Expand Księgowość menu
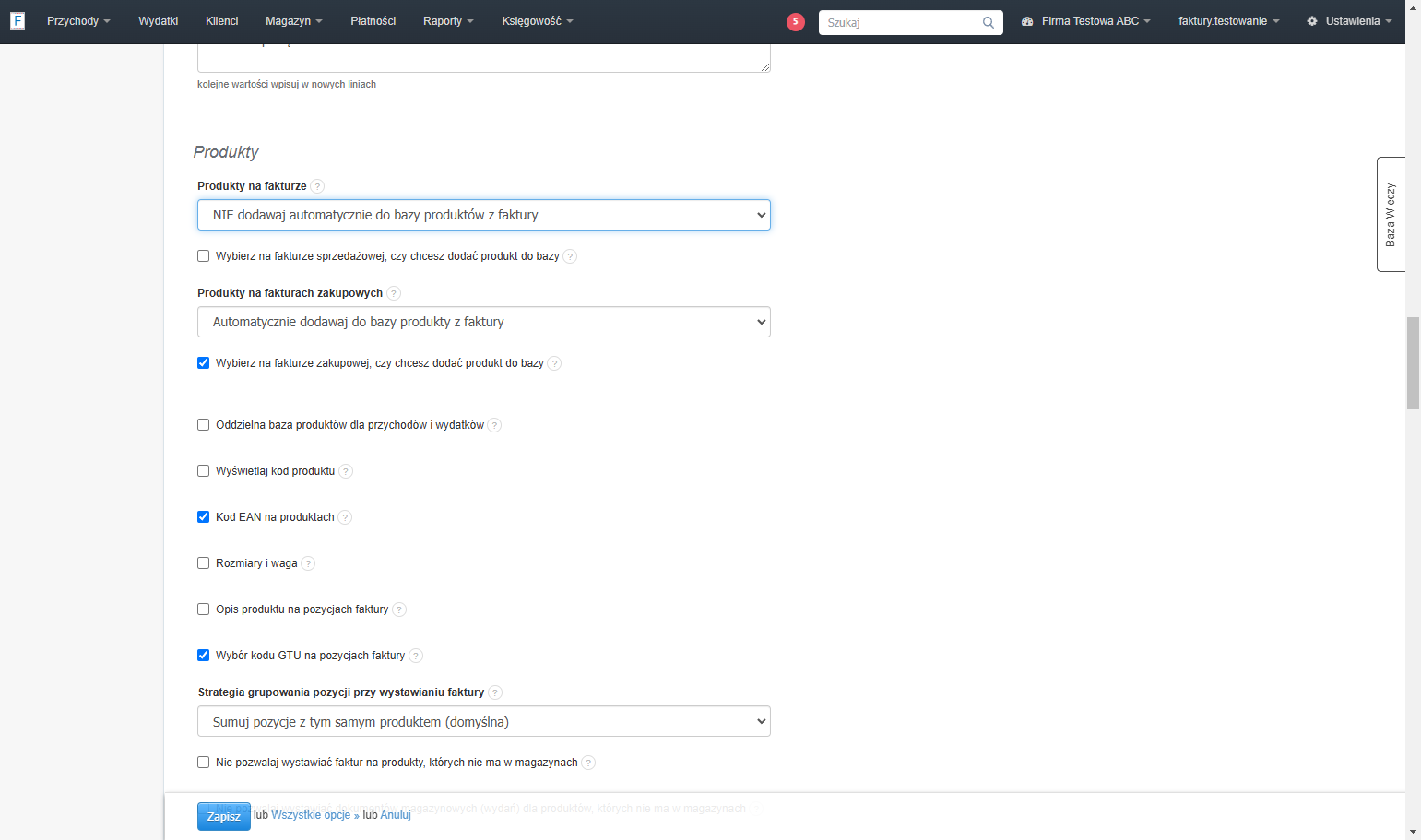This screenshot has height=840, width=1421. point(538,21)
